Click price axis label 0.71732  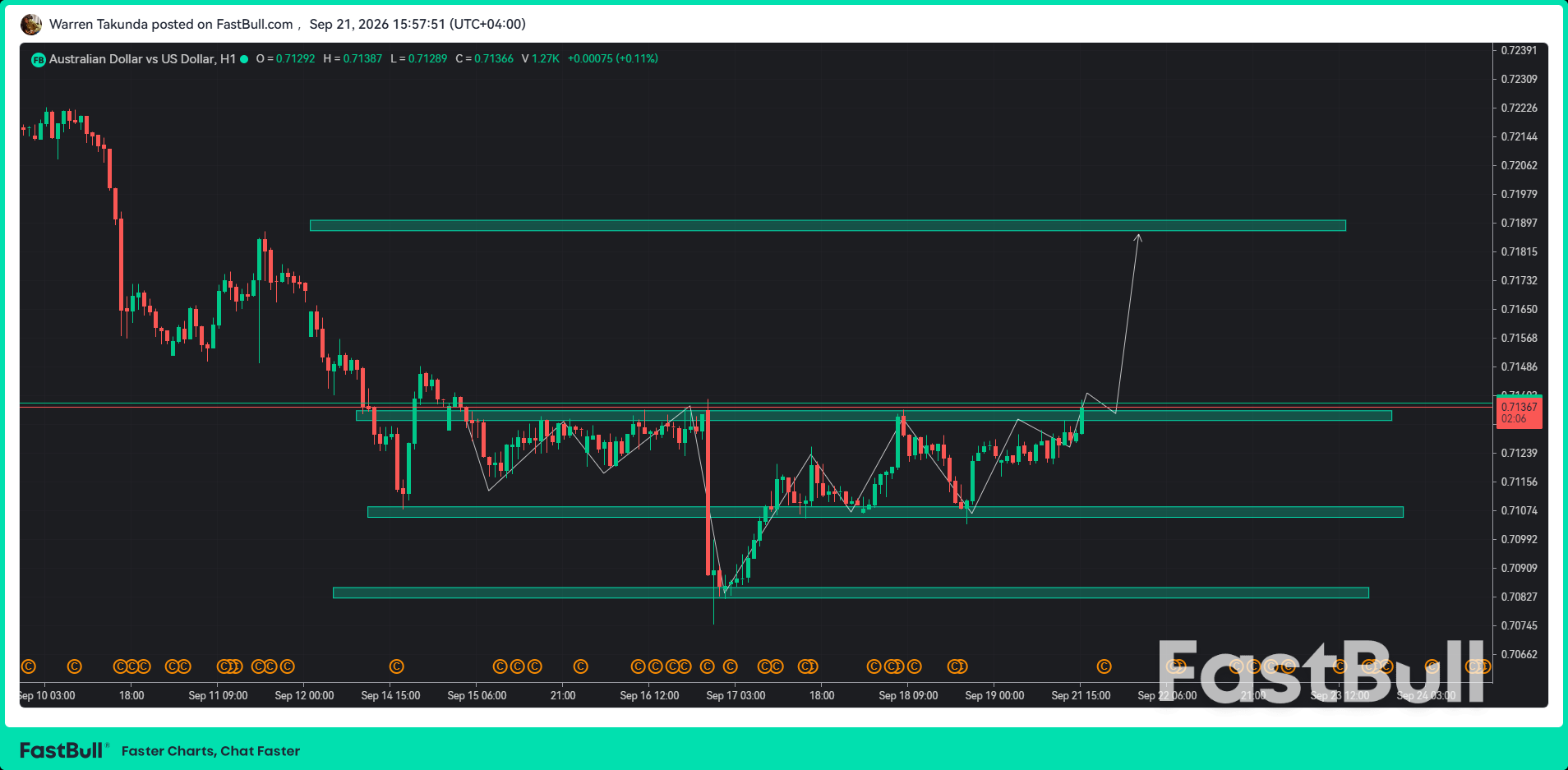tap(1519, 280)
